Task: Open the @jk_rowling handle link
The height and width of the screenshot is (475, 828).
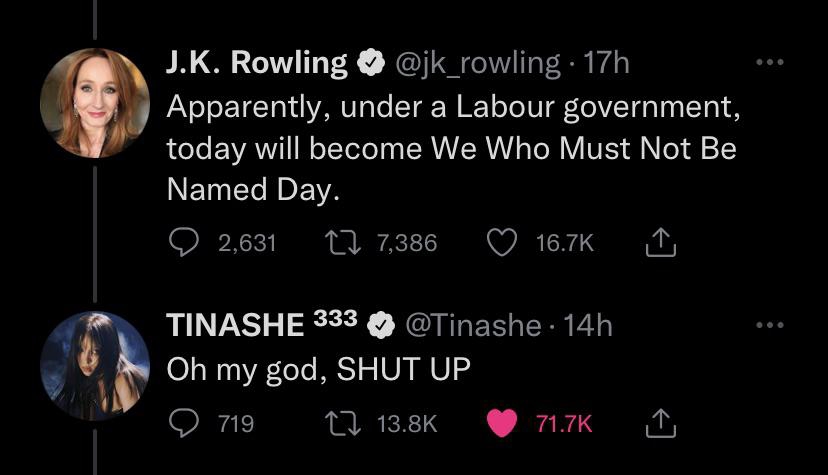Action: (x=479, y=63)
